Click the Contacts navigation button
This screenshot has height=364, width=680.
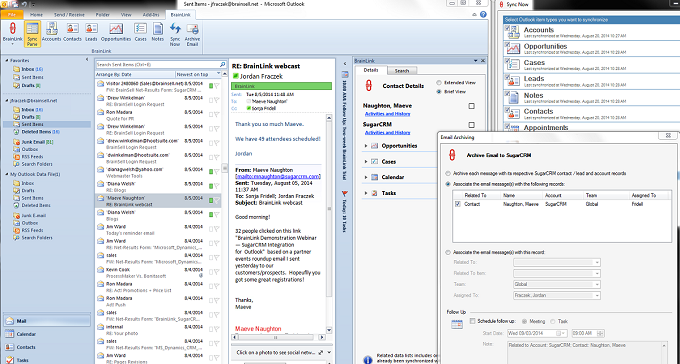point(47,347)
